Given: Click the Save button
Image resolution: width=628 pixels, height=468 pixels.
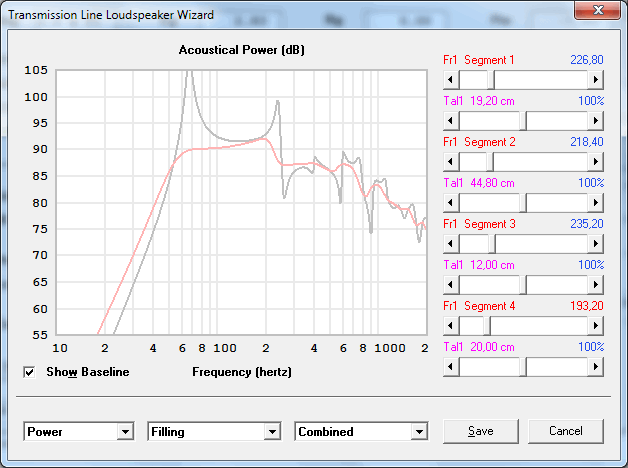Looking at the screenshot, I should 481,431.
